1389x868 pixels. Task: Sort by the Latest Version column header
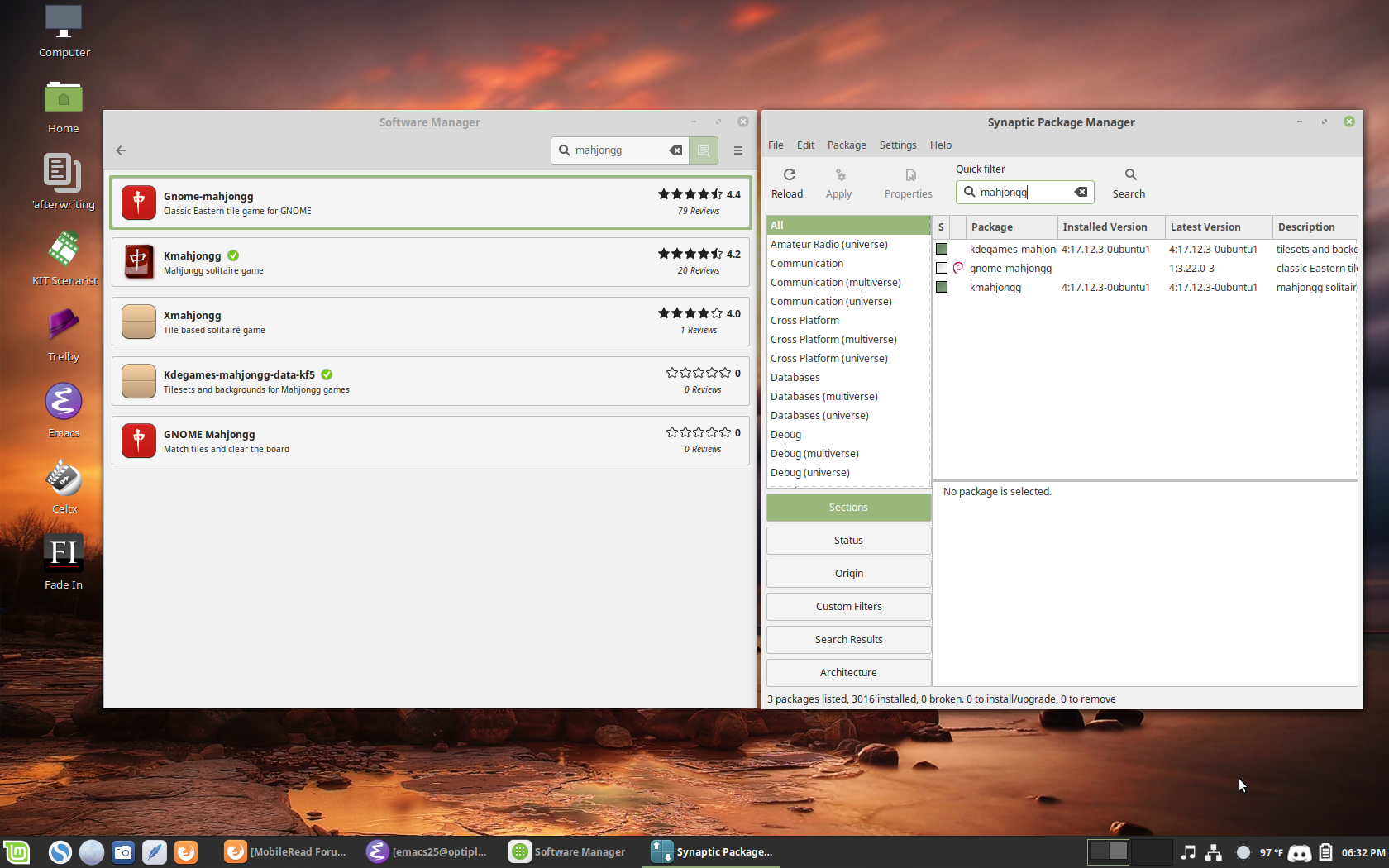pos(1219,227)
